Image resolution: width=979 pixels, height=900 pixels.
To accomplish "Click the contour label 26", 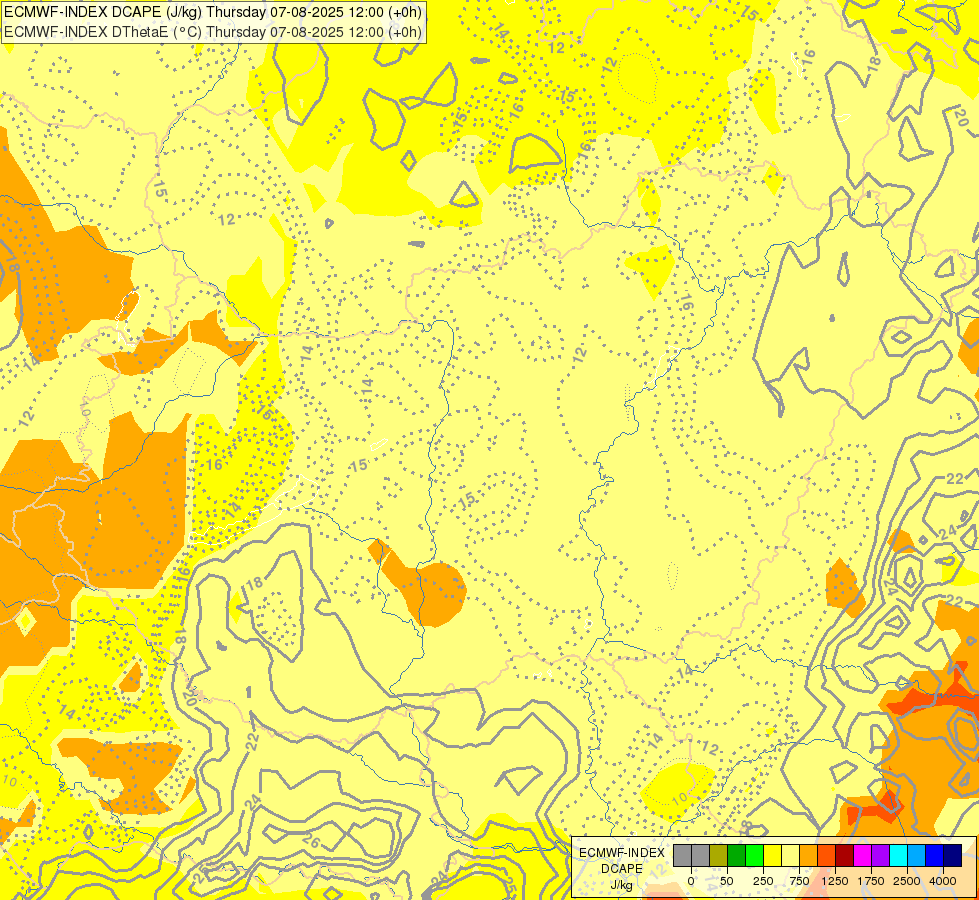I will [x=310, y=840].
